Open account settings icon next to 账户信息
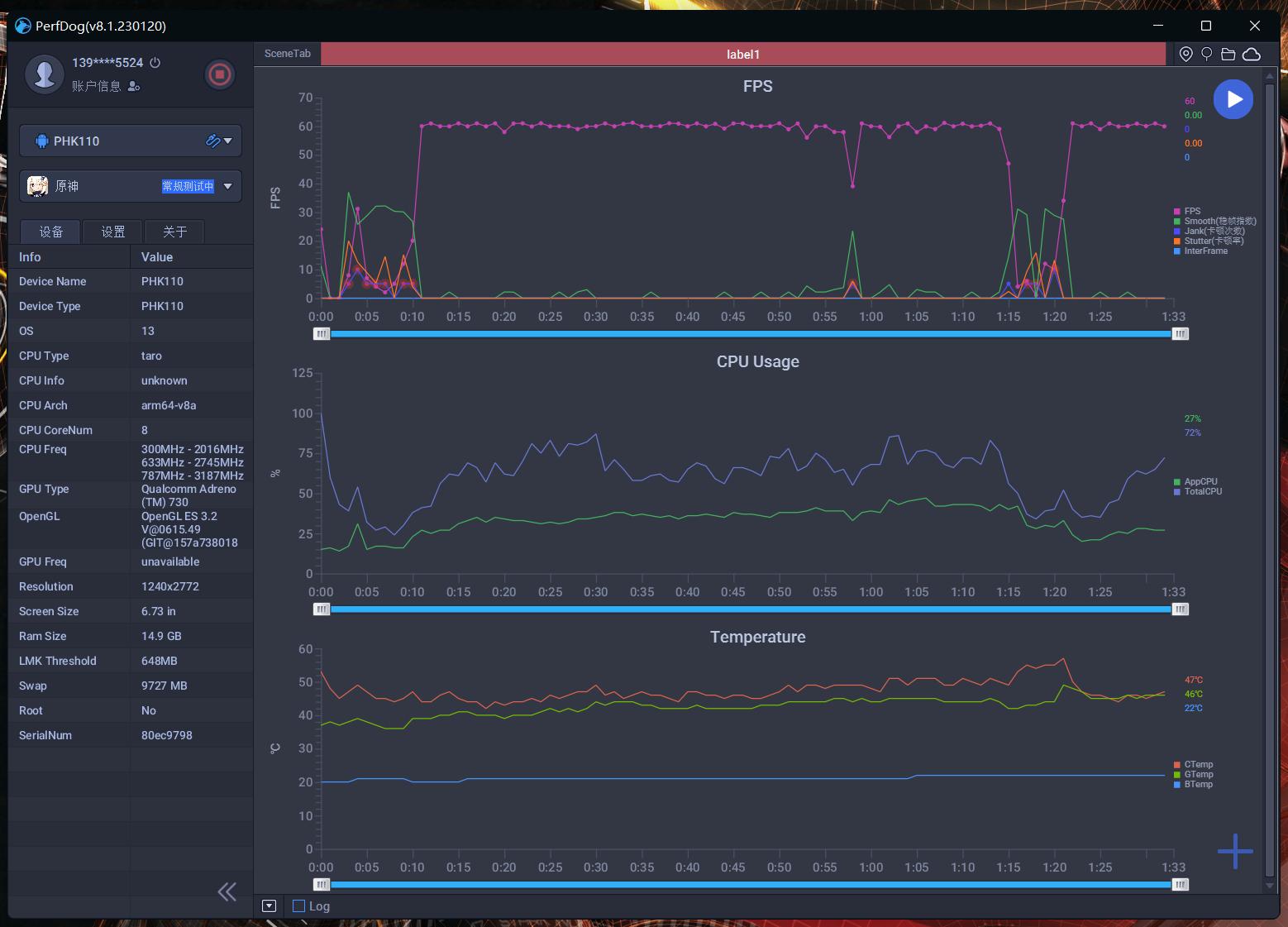The image size is (1288, 927). click(x=135, y=86)
